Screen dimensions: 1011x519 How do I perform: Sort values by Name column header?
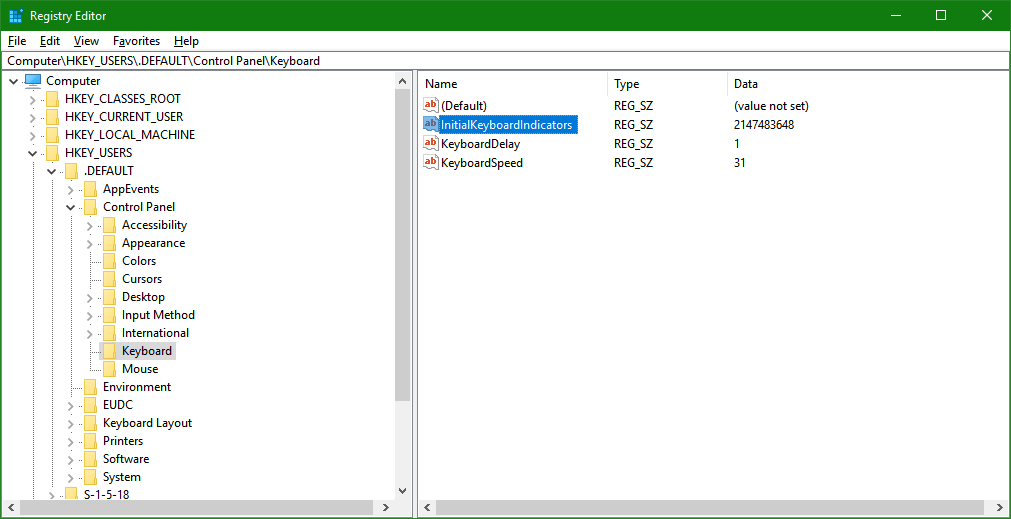coord(513,84)
